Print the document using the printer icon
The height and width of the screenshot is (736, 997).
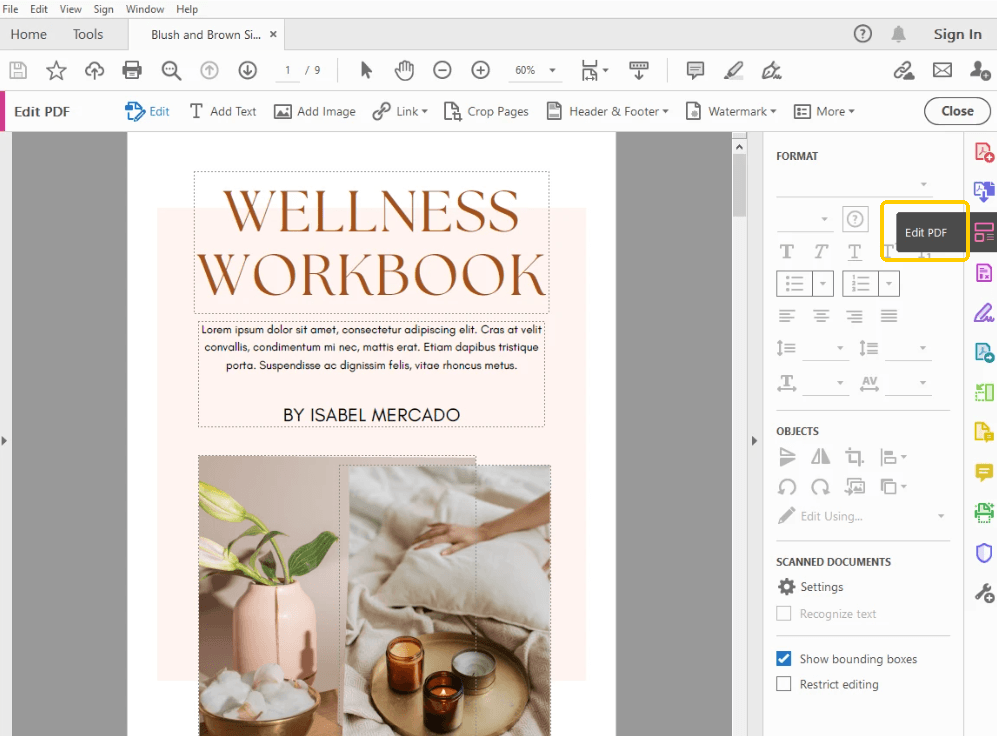click(132, 70)
